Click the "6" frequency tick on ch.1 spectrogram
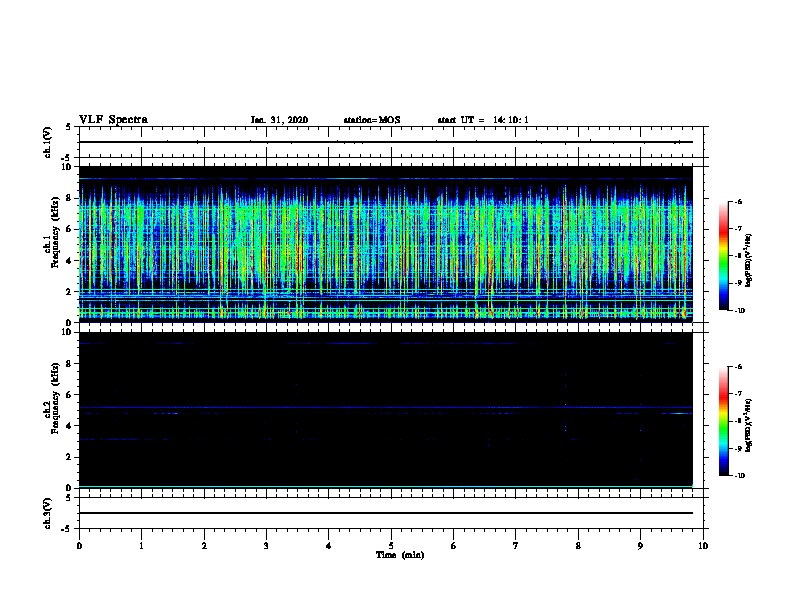Image resolution: width=792 pixels, height=612 pixels. click(69, 230)
